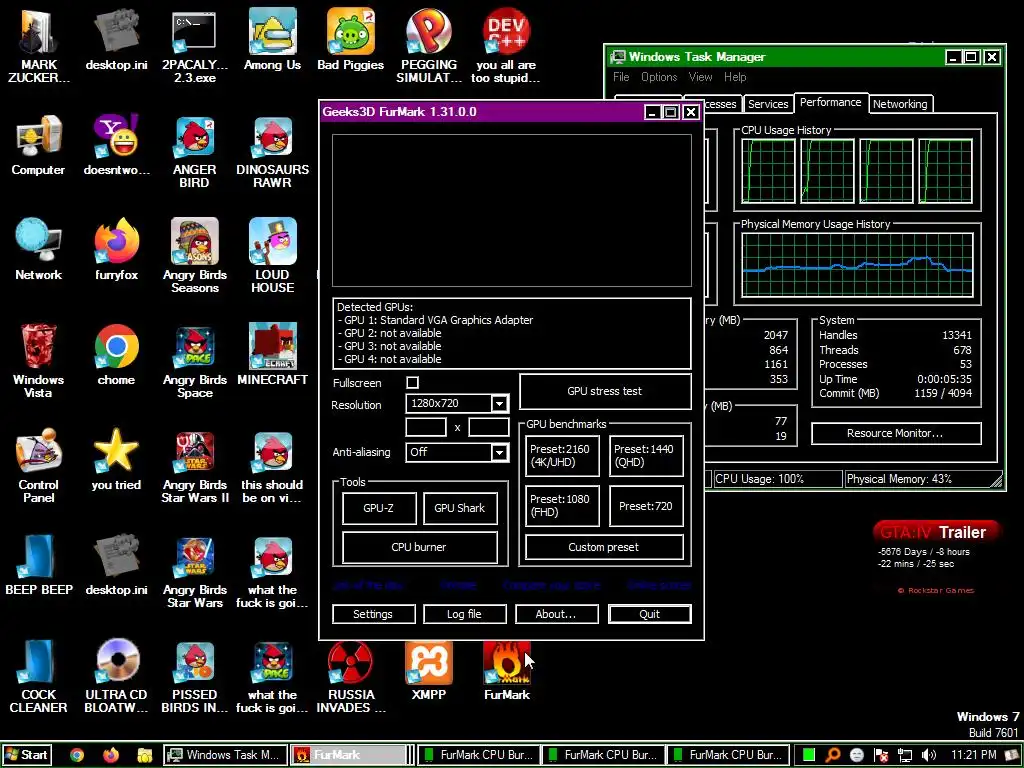Image resolution: width=1024 pixels, height=768 pixels.
Task: Click the volume speaker tray icon
Action: (928, 755)
